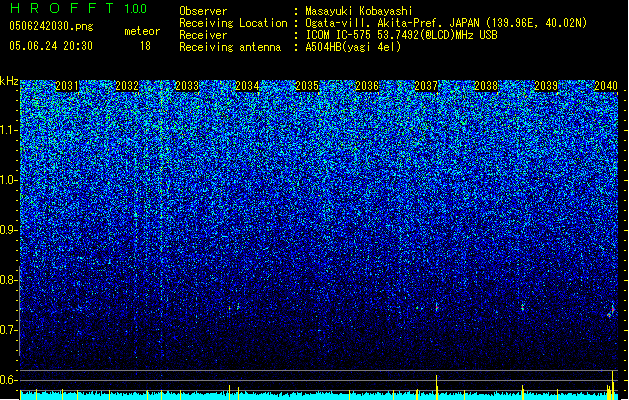The width and height of the screenshot is (629, 400).
Task: Click the 2039 time marker
Action: [x=546, y=86]
